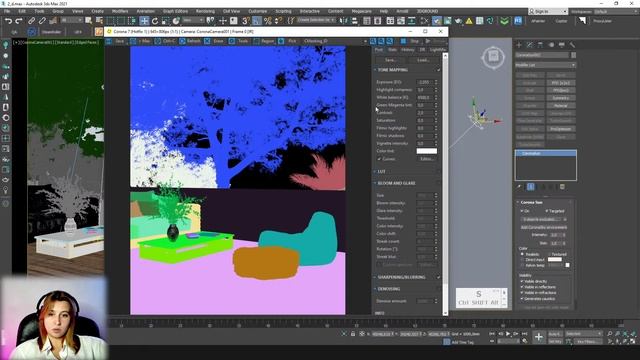The height and width of the screenshot is (360, 640).
Task: Collapse the Bloom and Glare section
Action: [x=375, y=183]
